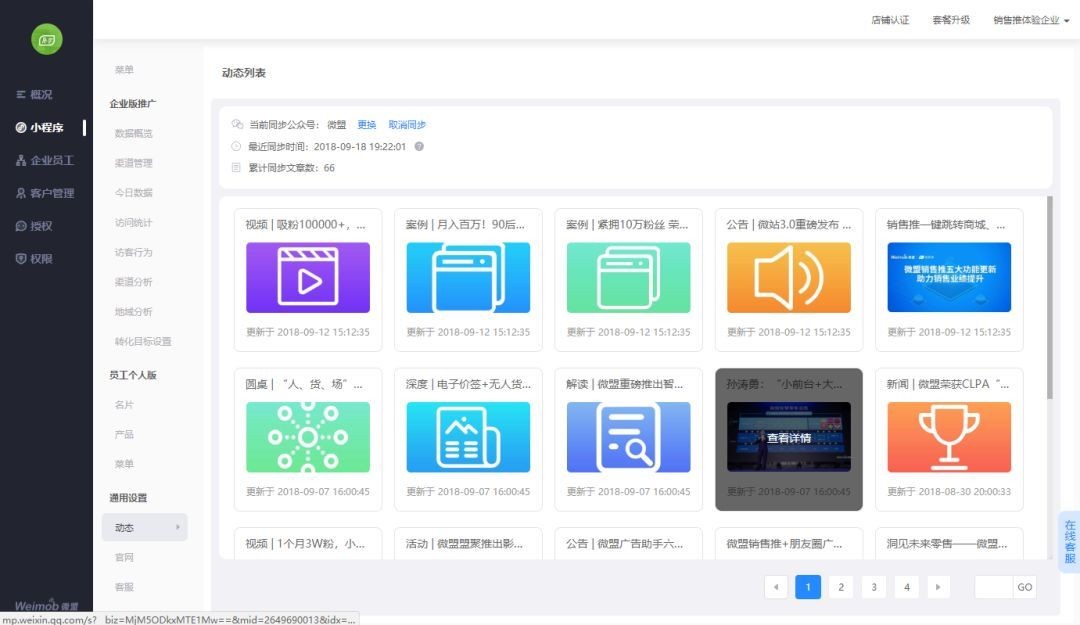Expand the 销售推体验企业 account dropdown
This screenshot has height=625, width=1080.
1031,20
